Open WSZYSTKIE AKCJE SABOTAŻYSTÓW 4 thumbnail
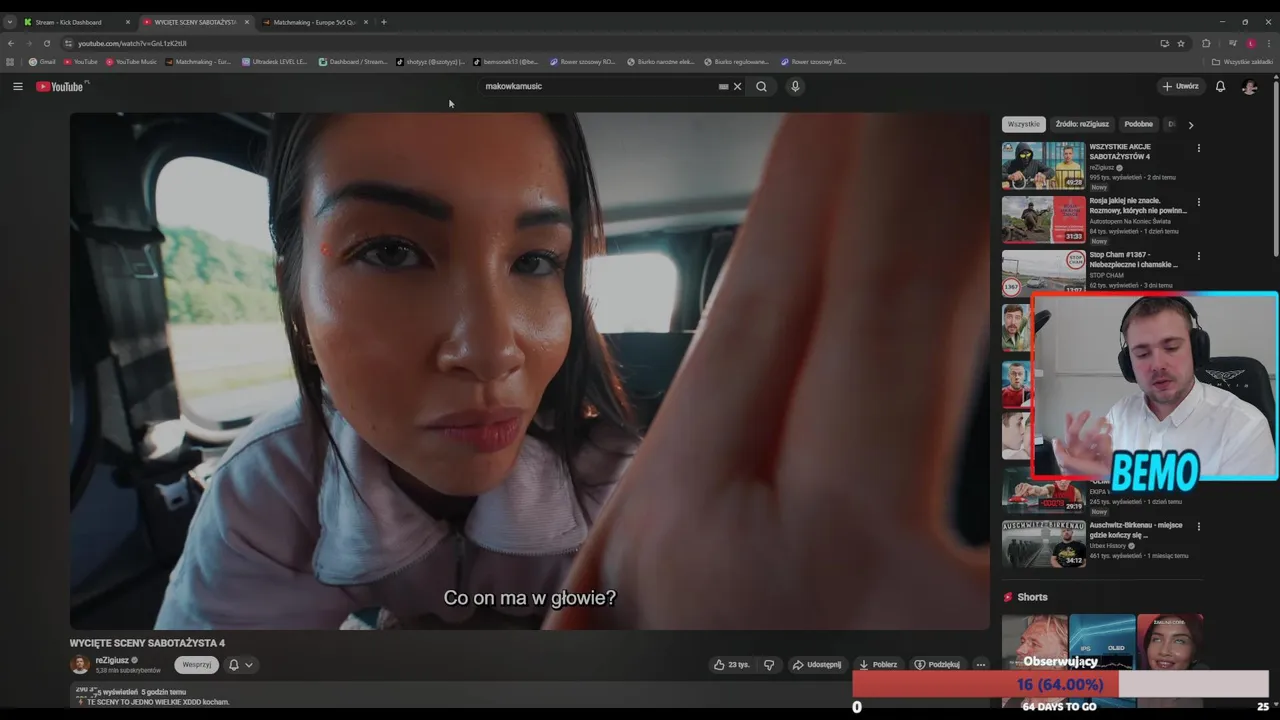The width and height of the screenshot is (1280, 720). pyautogui.click(x=1043, y=165)
